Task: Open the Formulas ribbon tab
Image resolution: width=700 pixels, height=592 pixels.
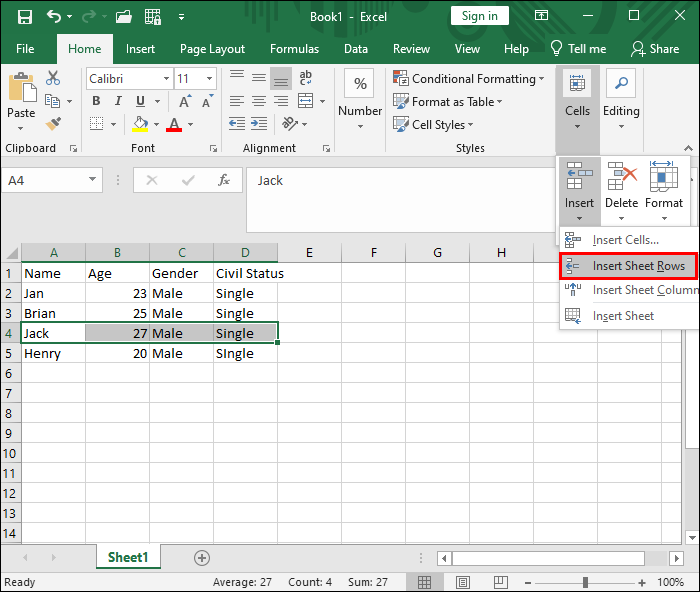Action: click(294, 49)
